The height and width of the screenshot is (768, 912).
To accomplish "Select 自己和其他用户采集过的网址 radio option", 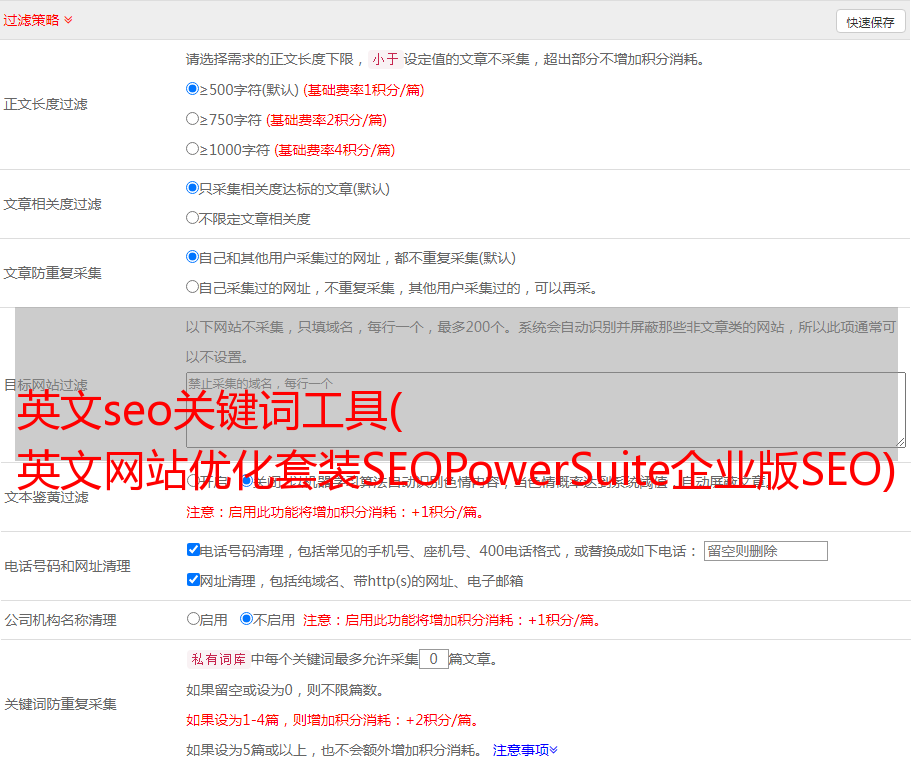I will coord(192,257).
